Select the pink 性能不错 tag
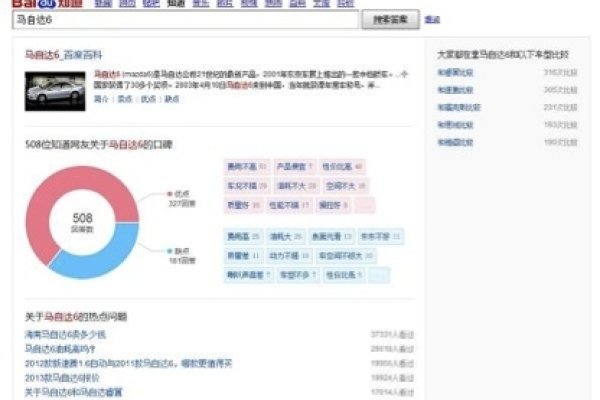 pyautogui.click(x=289, y=205)
